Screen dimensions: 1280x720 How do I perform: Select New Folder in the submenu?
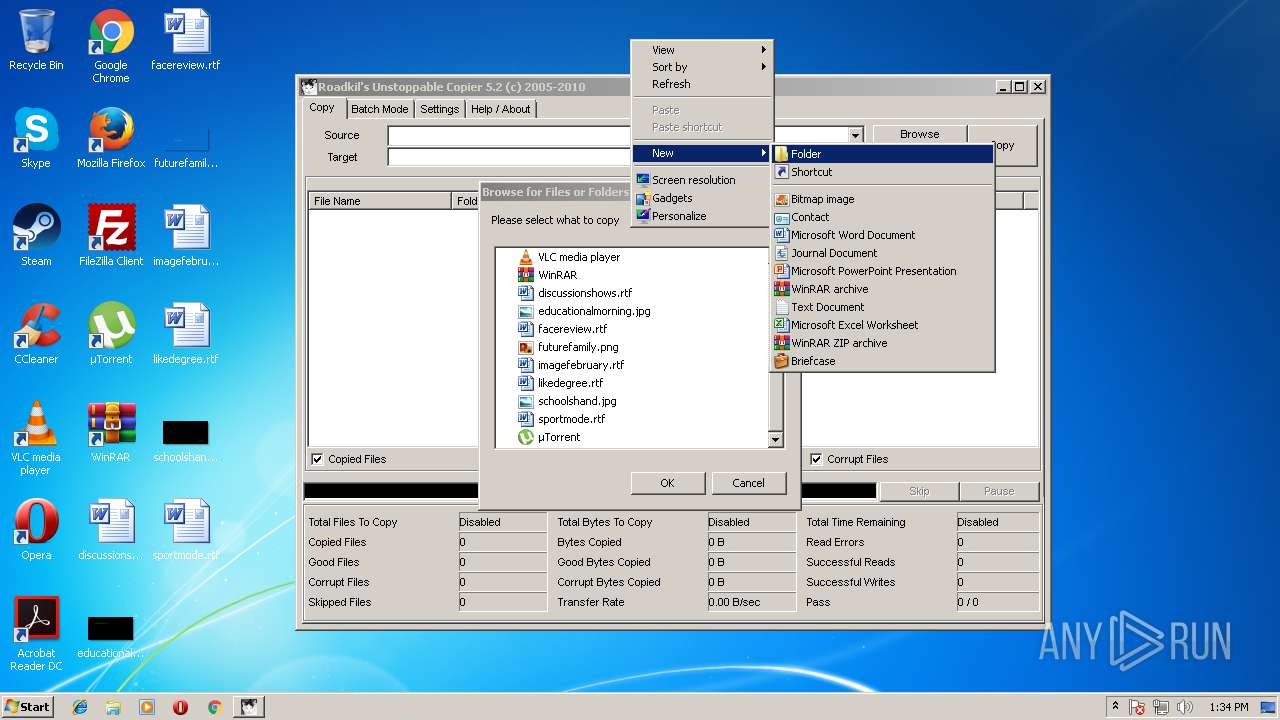pos(883,154)
